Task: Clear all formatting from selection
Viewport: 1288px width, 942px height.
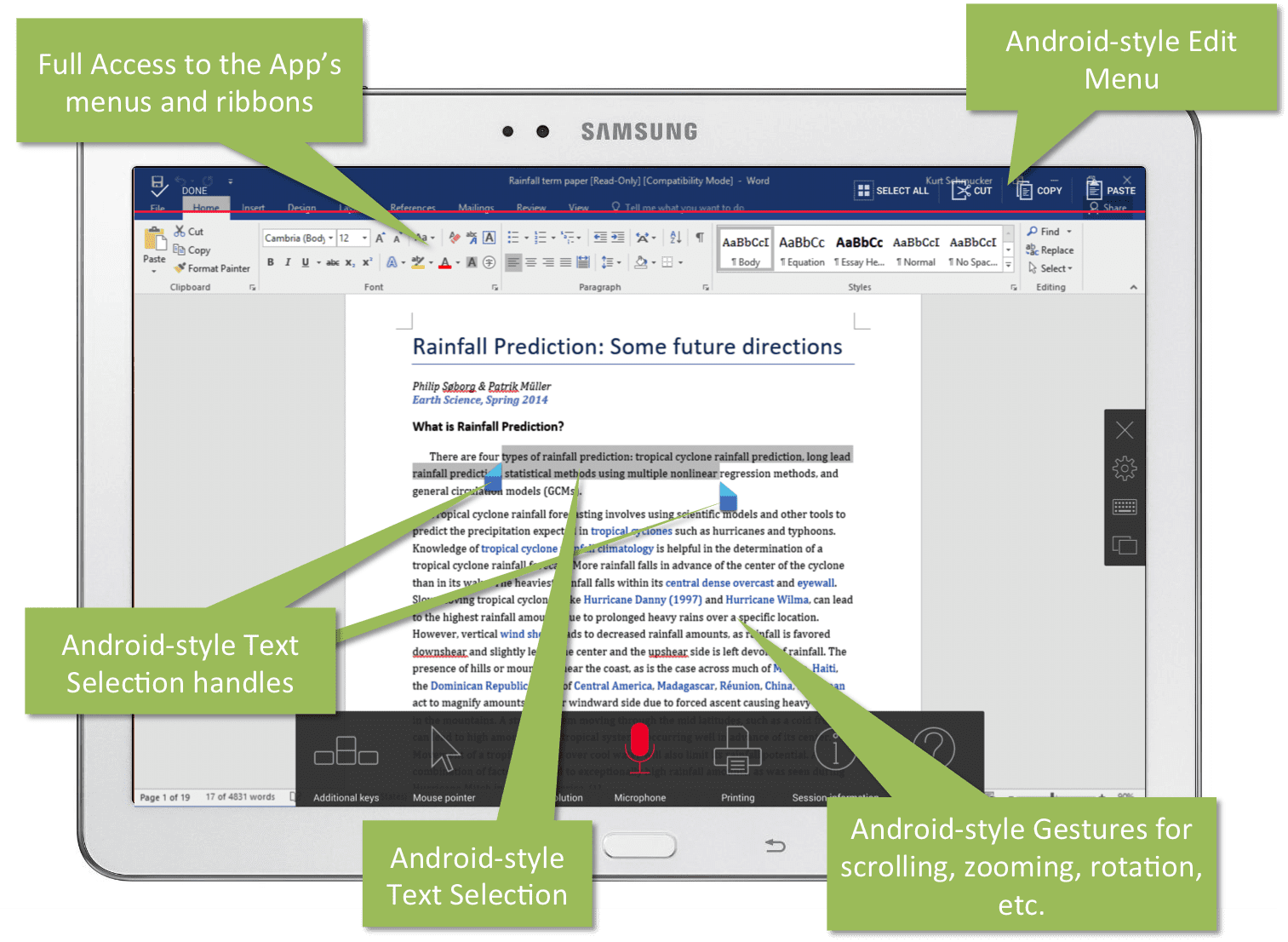Action: coord(454,238)
